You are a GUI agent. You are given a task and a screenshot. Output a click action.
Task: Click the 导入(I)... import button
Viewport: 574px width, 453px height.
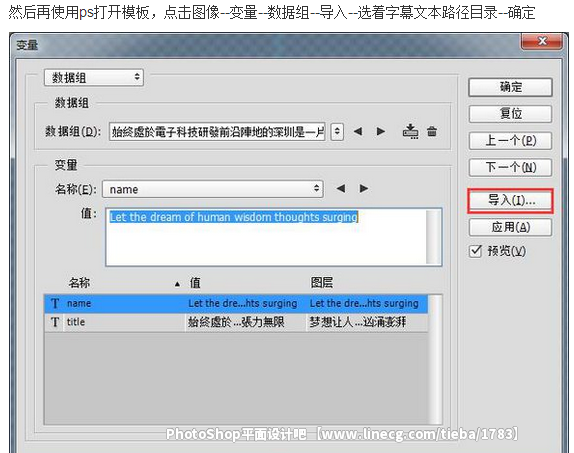coord(510,200)
